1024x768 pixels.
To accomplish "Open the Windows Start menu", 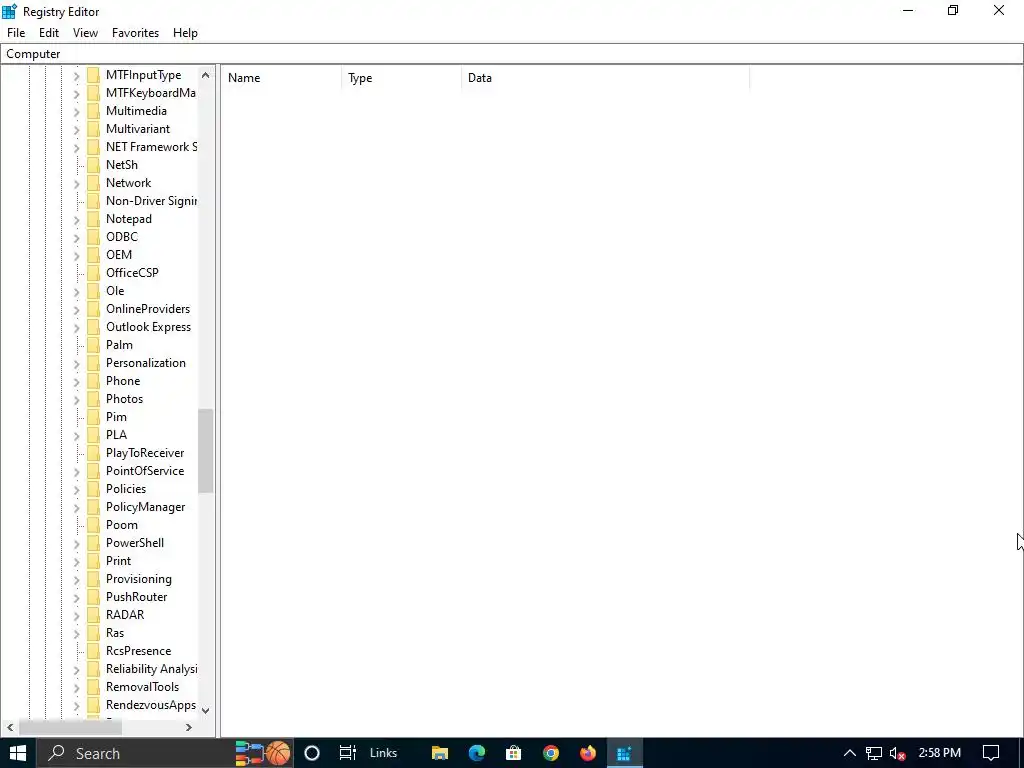I will (18, 753).
